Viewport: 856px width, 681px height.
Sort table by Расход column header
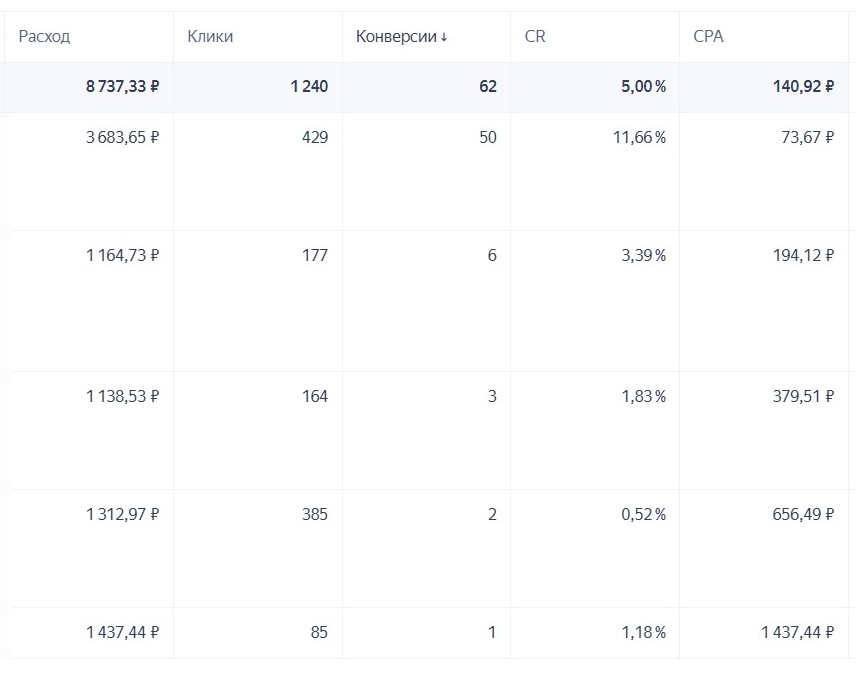tap(44, 37)
